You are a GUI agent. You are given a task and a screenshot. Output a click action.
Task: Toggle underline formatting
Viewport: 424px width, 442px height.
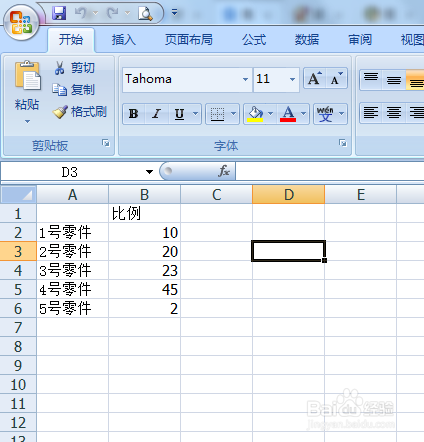coord(180,114)
